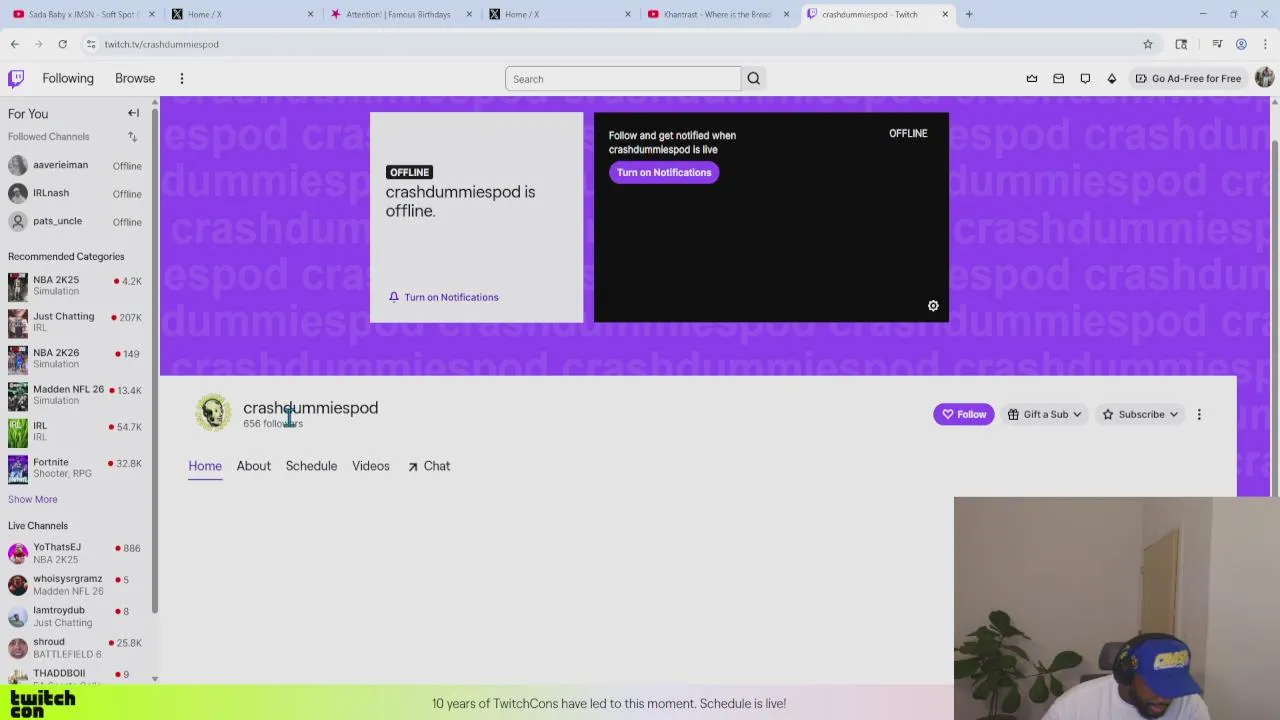Open the IRL category with 54.7K viewers
The image size is (1280, 720).
click(x=75, y=431)
